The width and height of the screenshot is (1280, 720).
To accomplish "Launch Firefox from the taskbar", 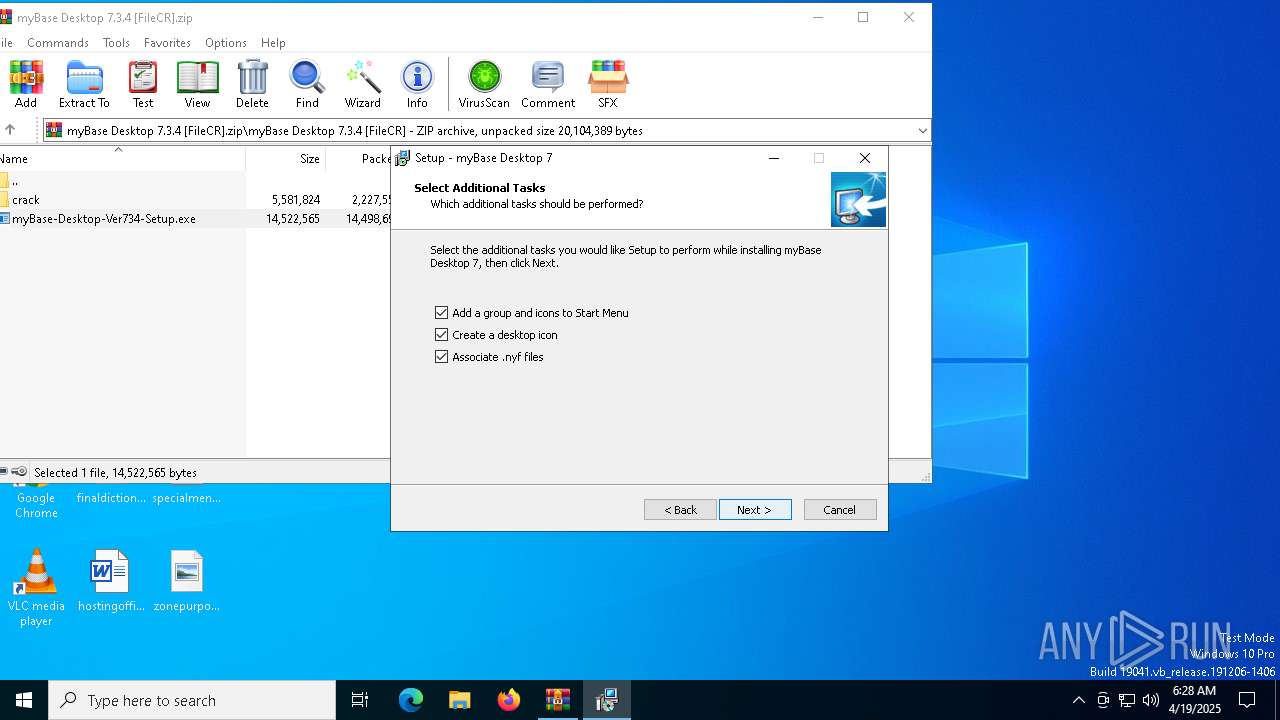I will tap(509, 700).
